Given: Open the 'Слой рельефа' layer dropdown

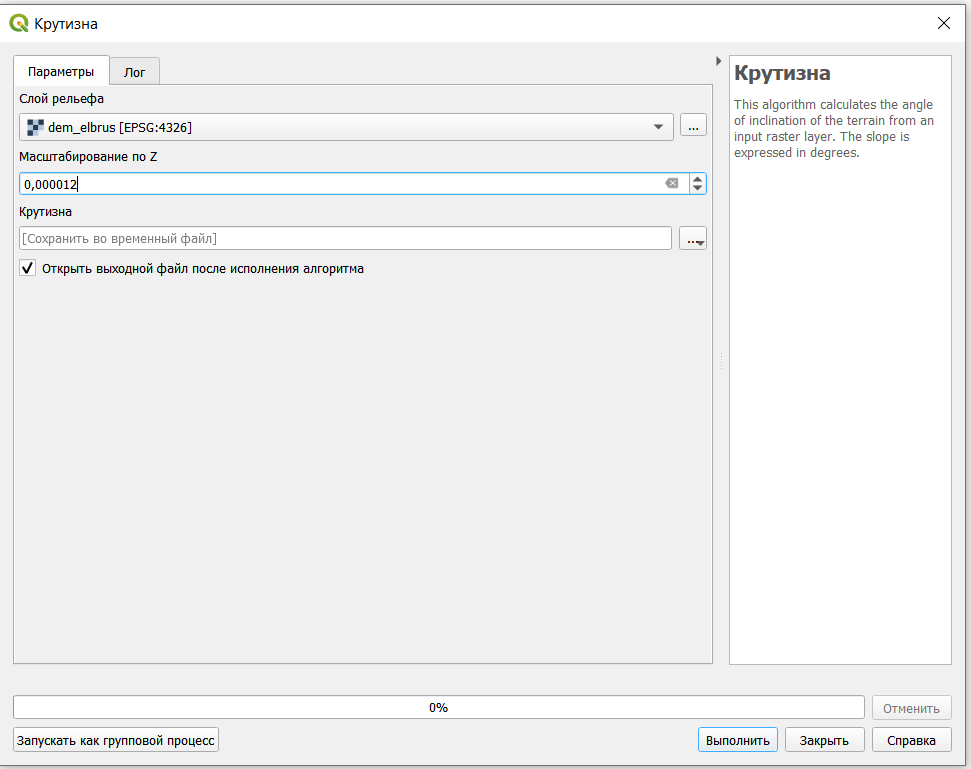Looking at the screenshot, I should coord(658,127).
